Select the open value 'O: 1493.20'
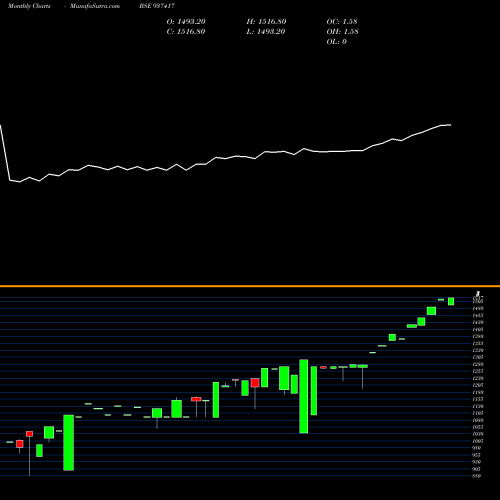 pos(186,22)
